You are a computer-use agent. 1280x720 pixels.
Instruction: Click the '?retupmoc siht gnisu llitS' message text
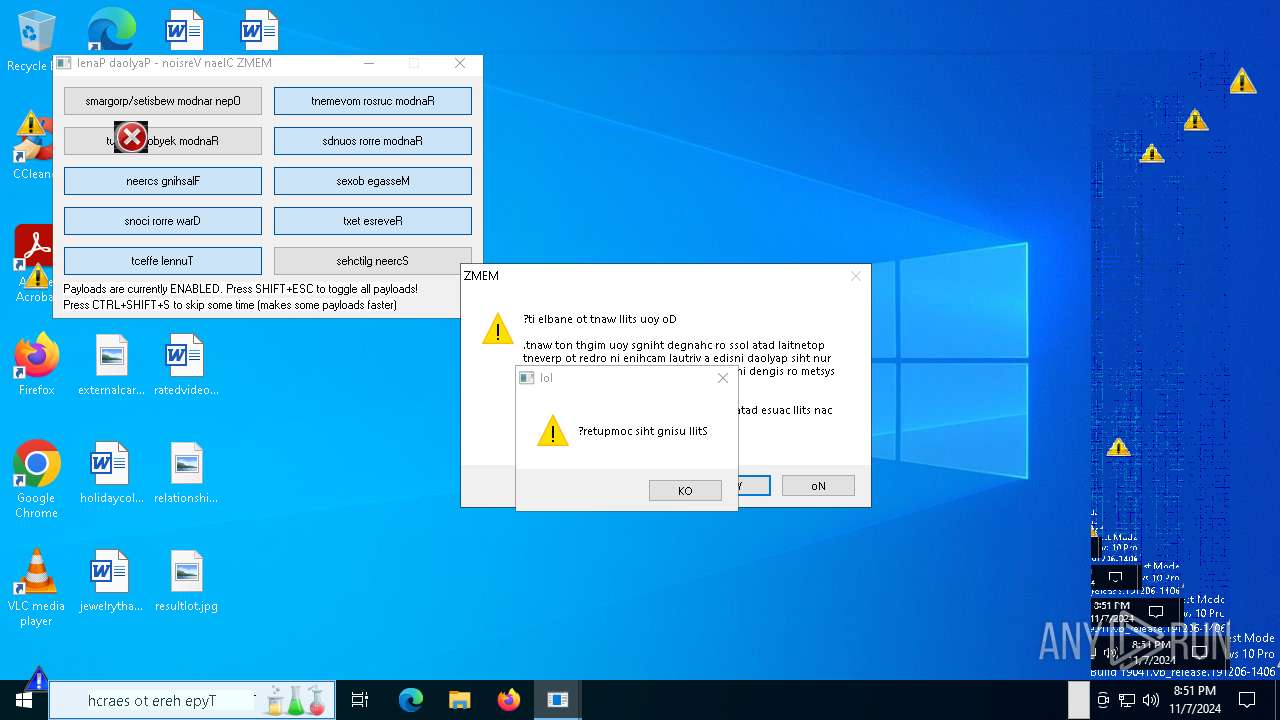643,431
